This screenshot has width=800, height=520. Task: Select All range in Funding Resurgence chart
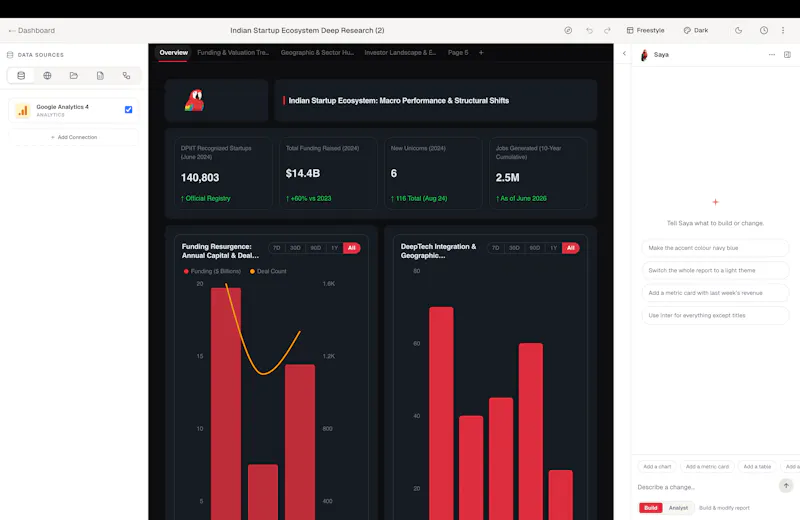tap(352, 248)
